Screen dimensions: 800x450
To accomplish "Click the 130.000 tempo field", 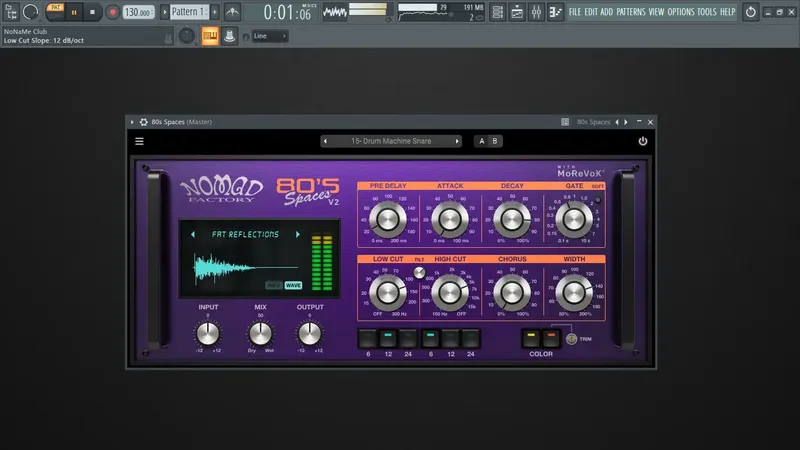I will click(138, 12).
